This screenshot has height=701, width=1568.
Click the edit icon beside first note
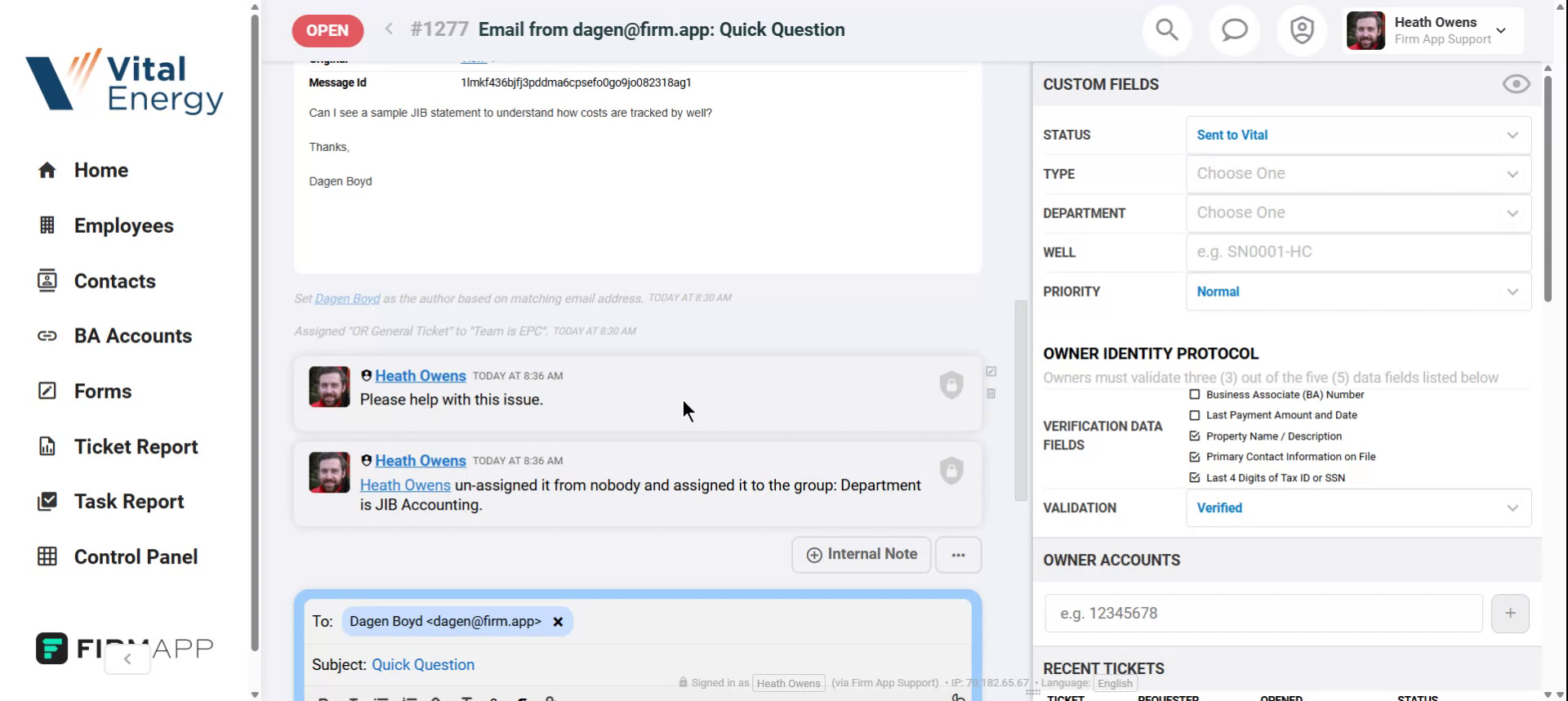[991, 372]
